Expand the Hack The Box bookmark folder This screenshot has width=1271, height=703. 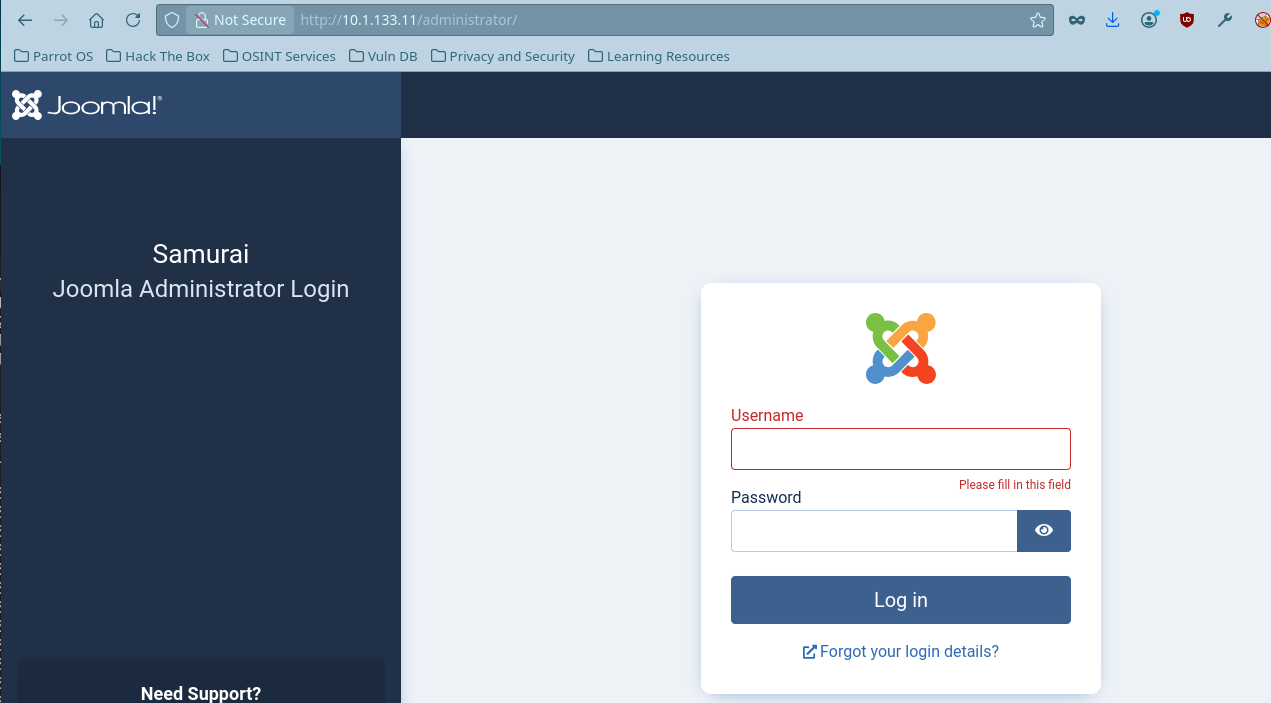(x=157, y=56)
